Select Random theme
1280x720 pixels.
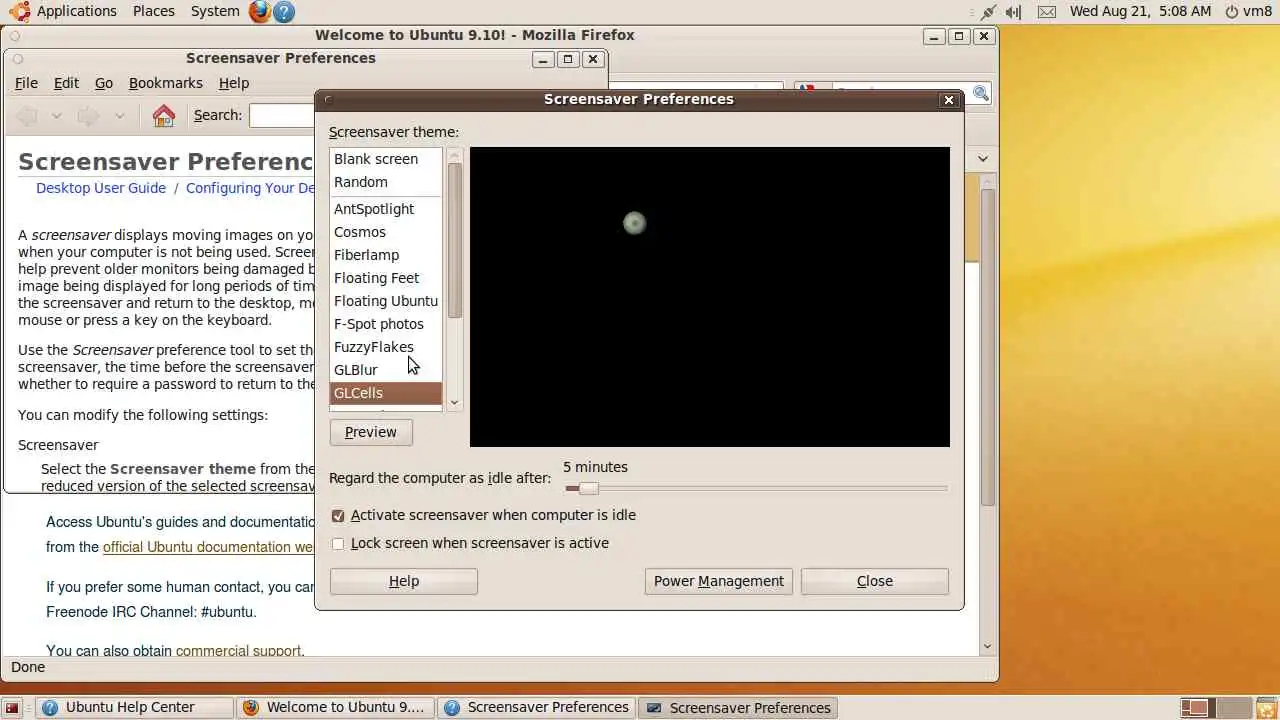[386, 182]
